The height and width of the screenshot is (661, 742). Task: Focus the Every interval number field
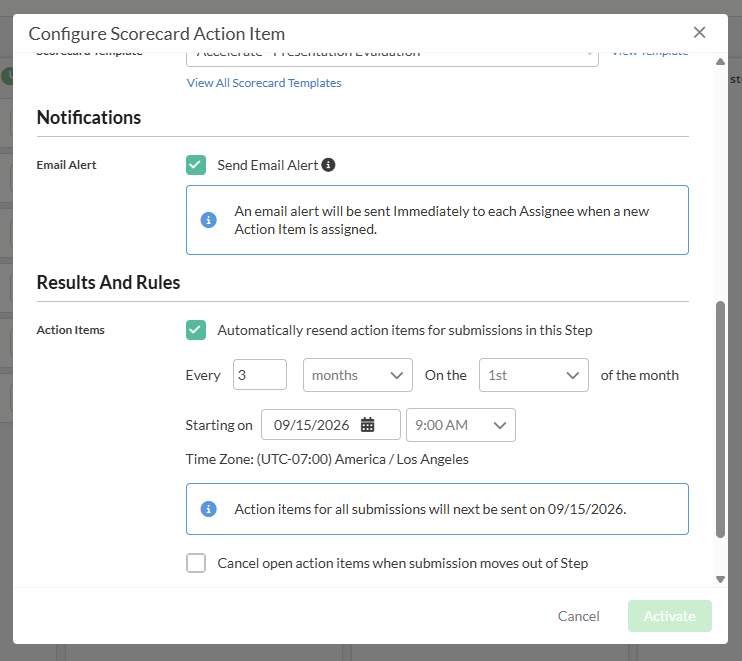[x=260, y=375]
